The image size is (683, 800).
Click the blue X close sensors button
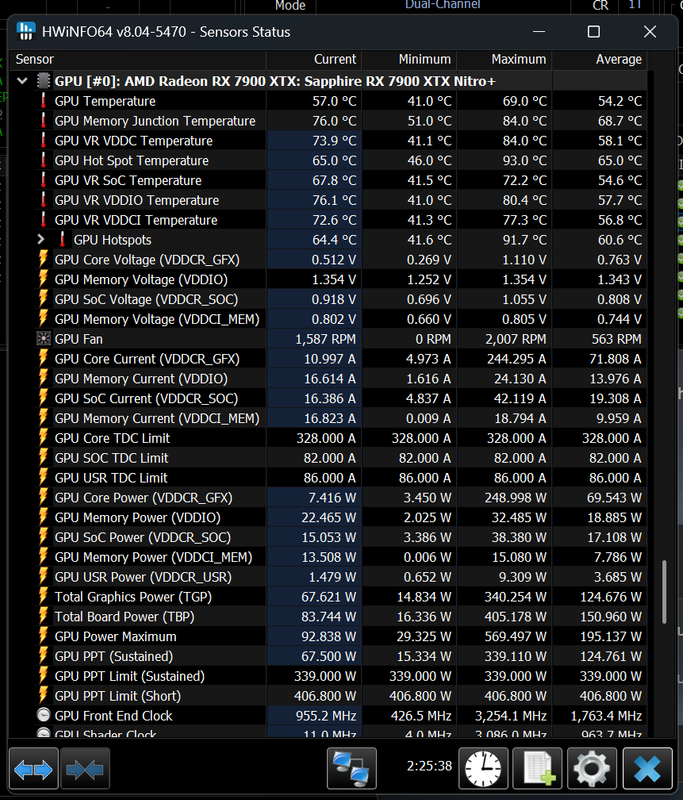click(647, 769)
